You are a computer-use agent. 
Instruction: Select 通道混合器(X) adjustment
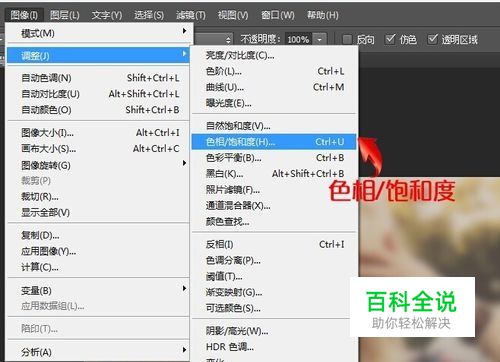[x=274, y=205]
